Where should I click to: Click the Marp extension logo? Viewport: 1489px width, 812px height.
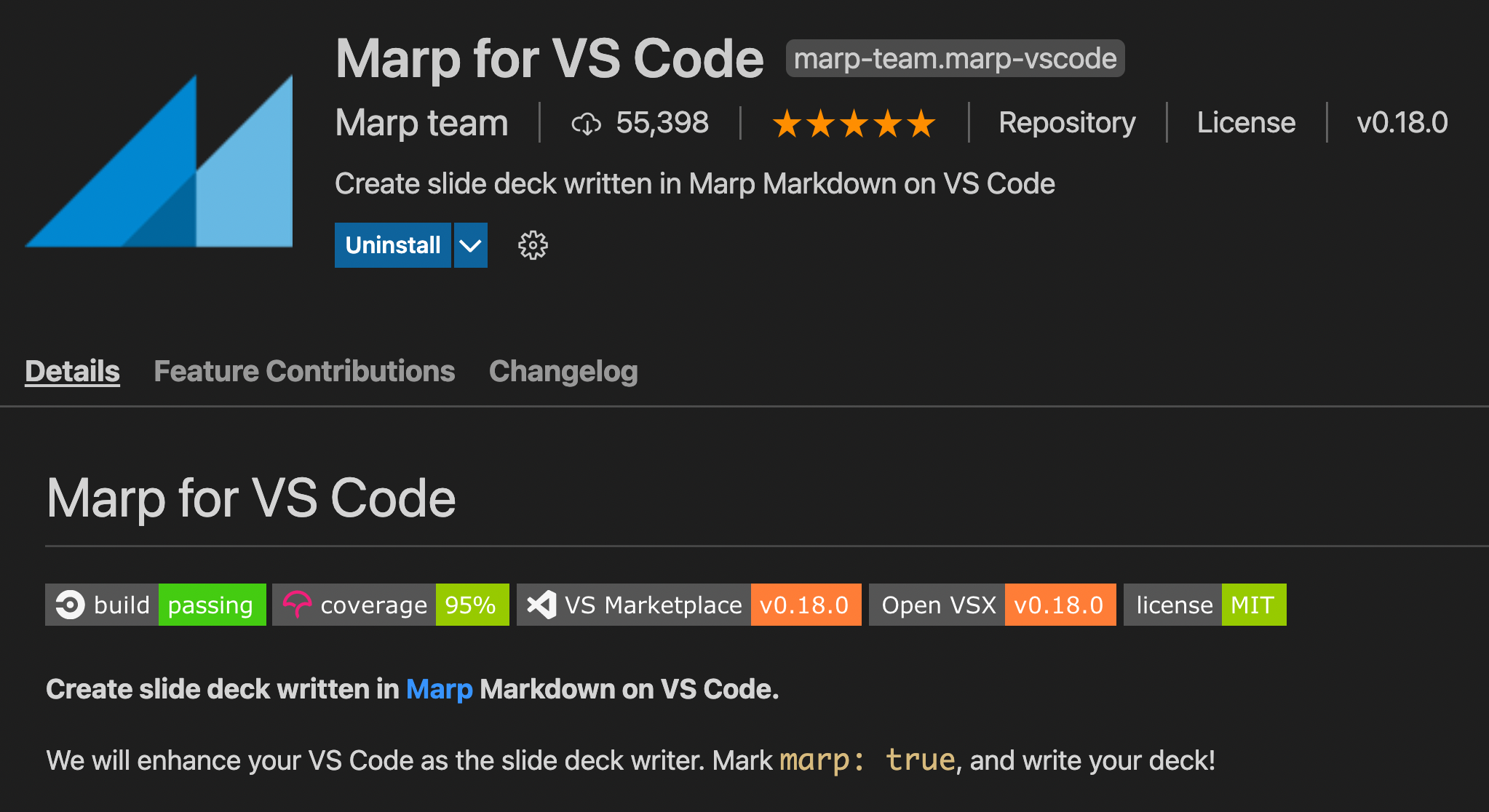coord(160,160)
